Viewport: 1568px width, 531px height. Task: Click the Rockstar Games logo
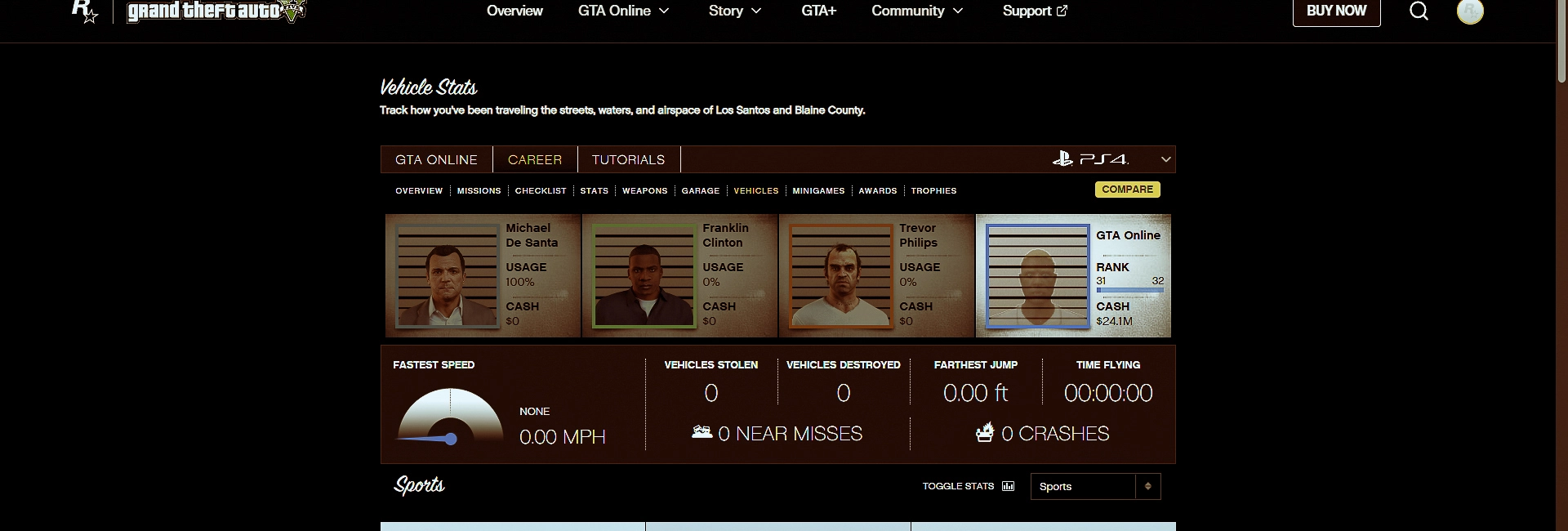pyautogui.click(x=85, y=11)
